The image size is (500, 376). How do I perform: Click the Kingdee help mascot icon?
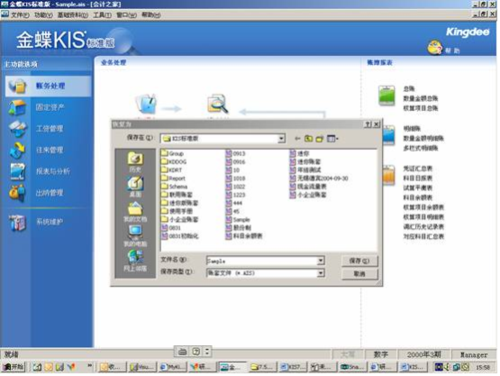435,48
